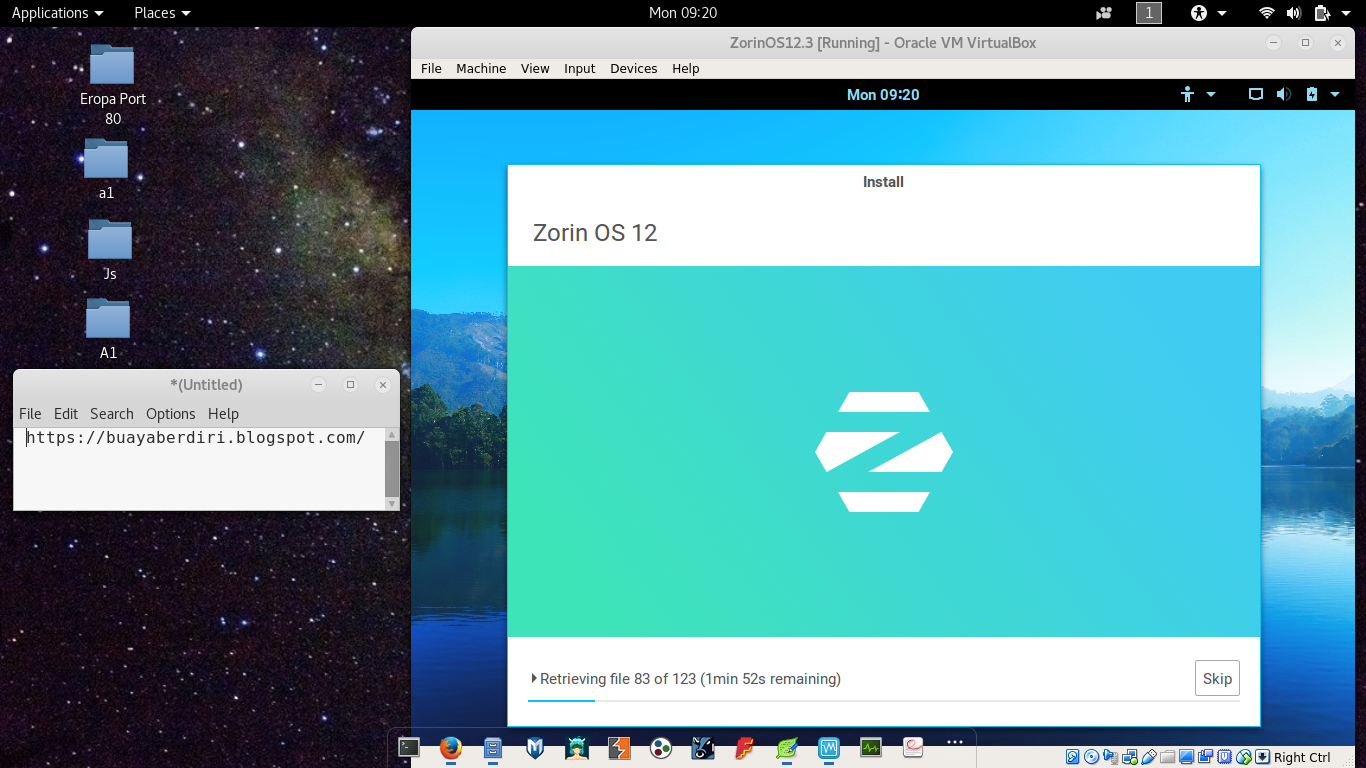Launch Firefox from the dock

pos(451,747)
